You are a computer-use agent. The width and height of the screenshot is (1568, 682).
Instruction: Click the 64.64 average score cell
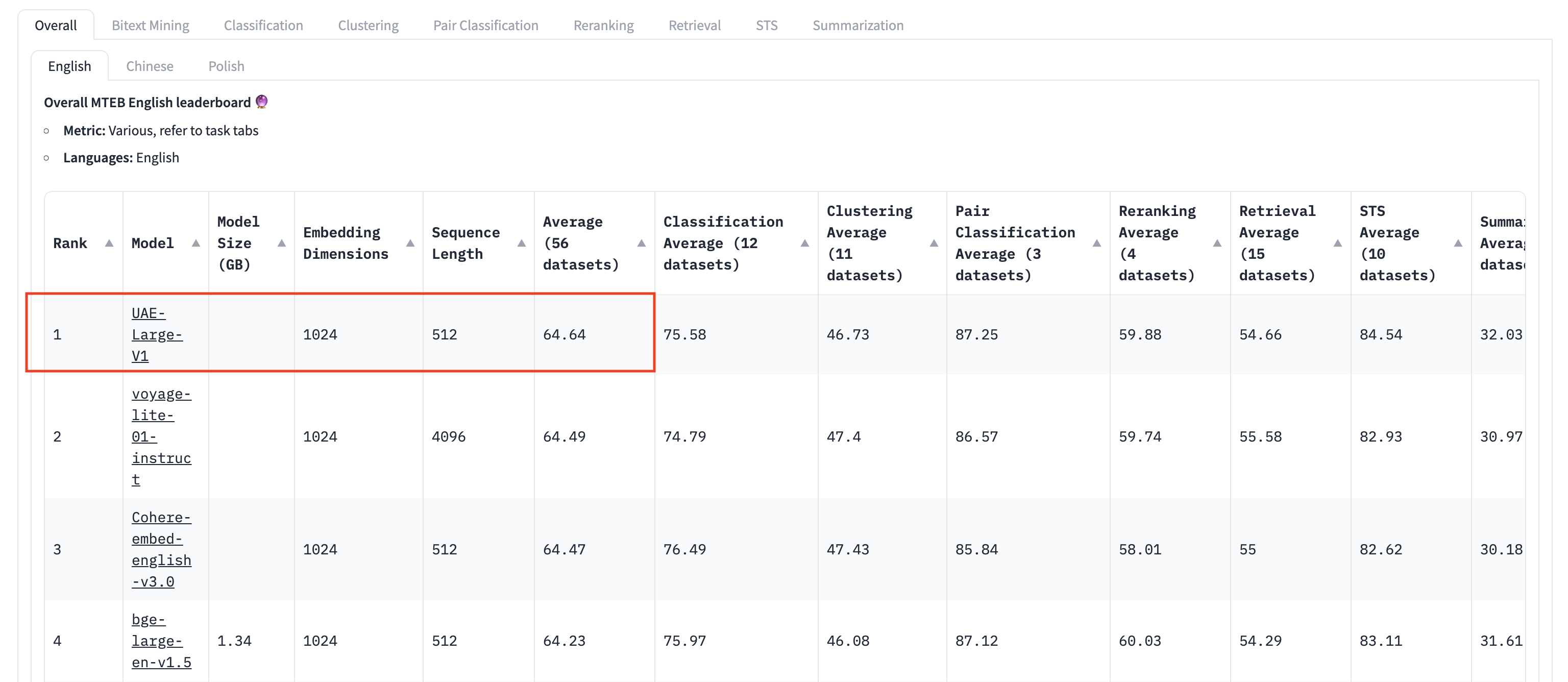564,335
